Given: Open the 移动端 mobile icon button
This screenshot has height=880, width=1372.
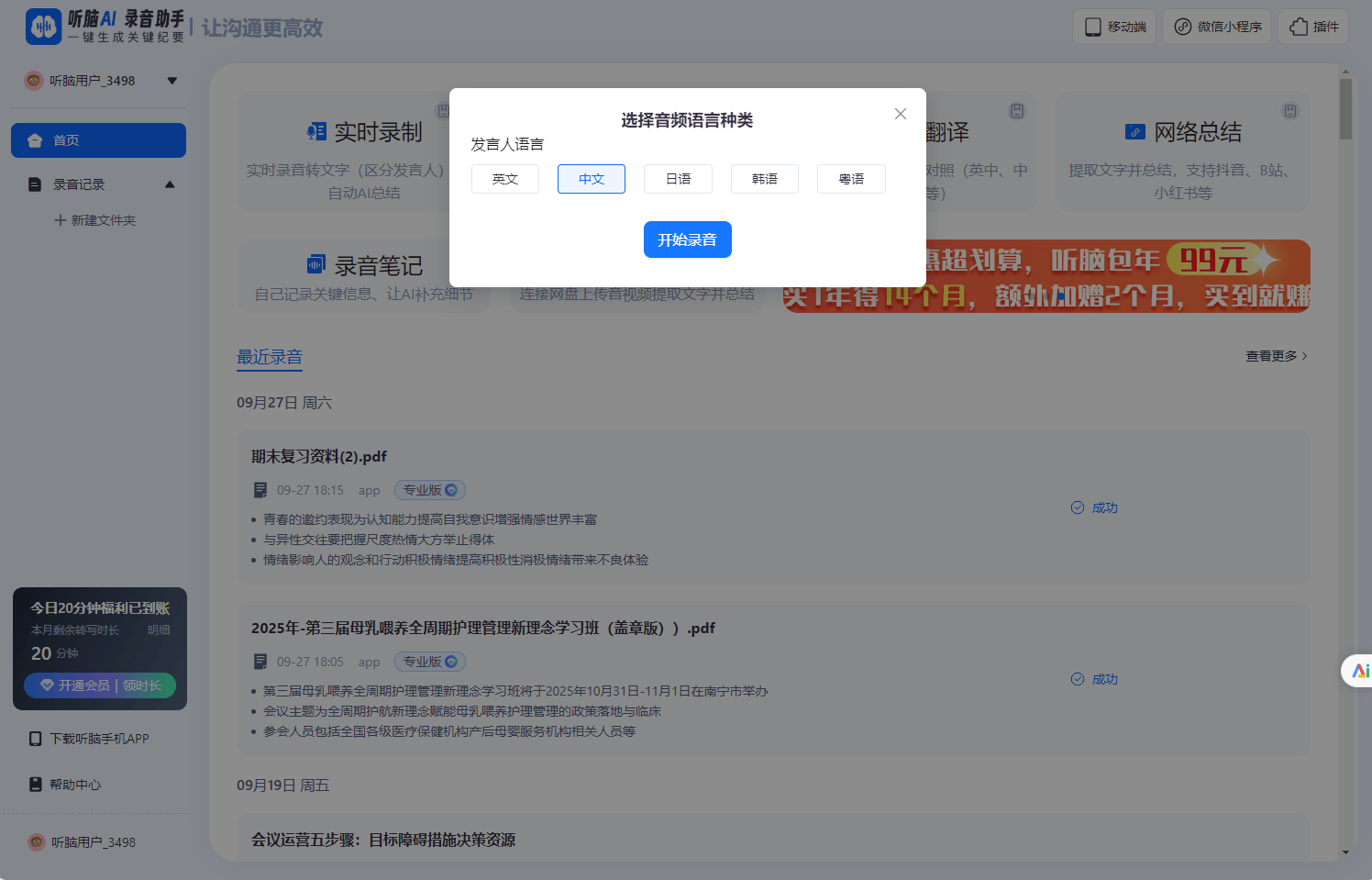Looking at the screenshot, I should (x=1093, y=27).
